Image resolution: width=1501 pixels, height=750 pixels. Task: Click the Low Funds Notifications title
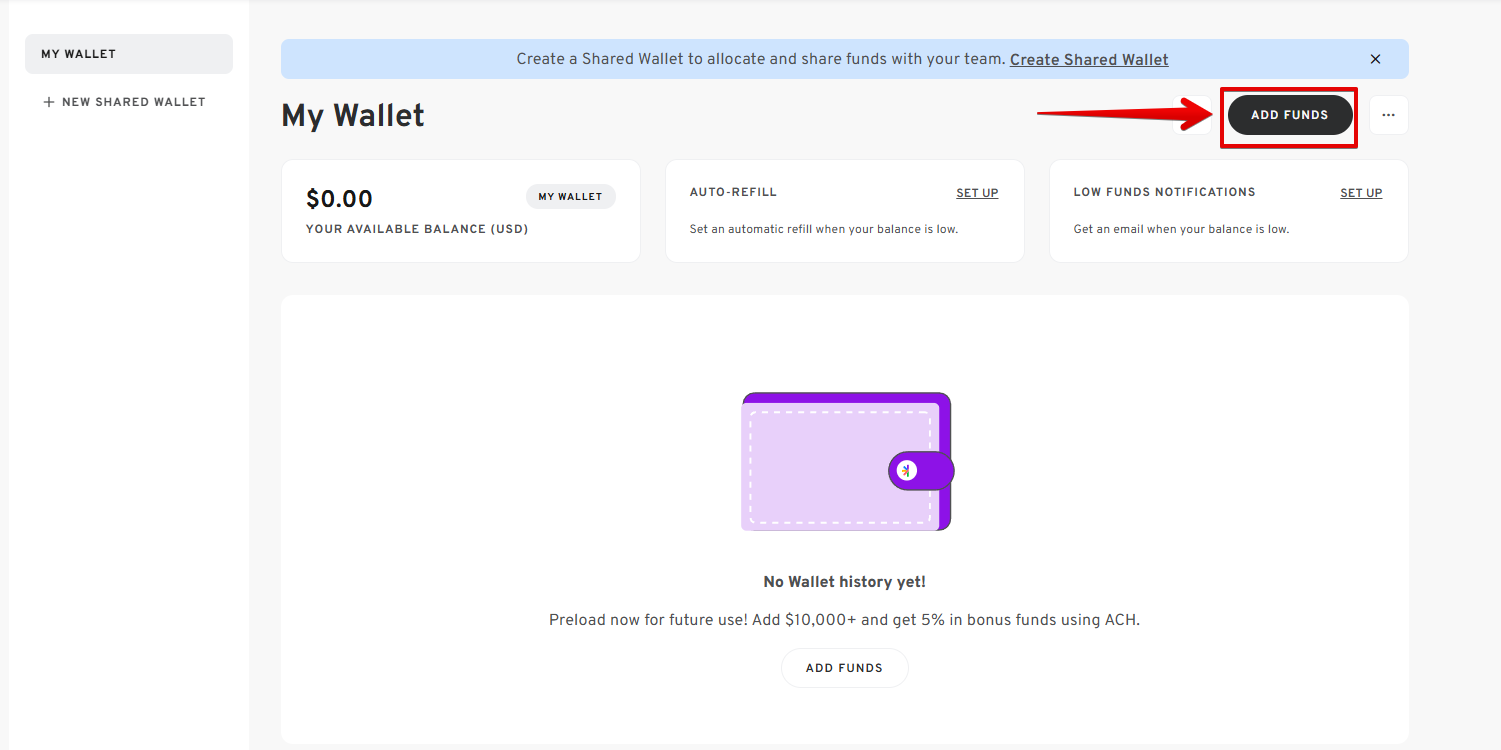1164,192
